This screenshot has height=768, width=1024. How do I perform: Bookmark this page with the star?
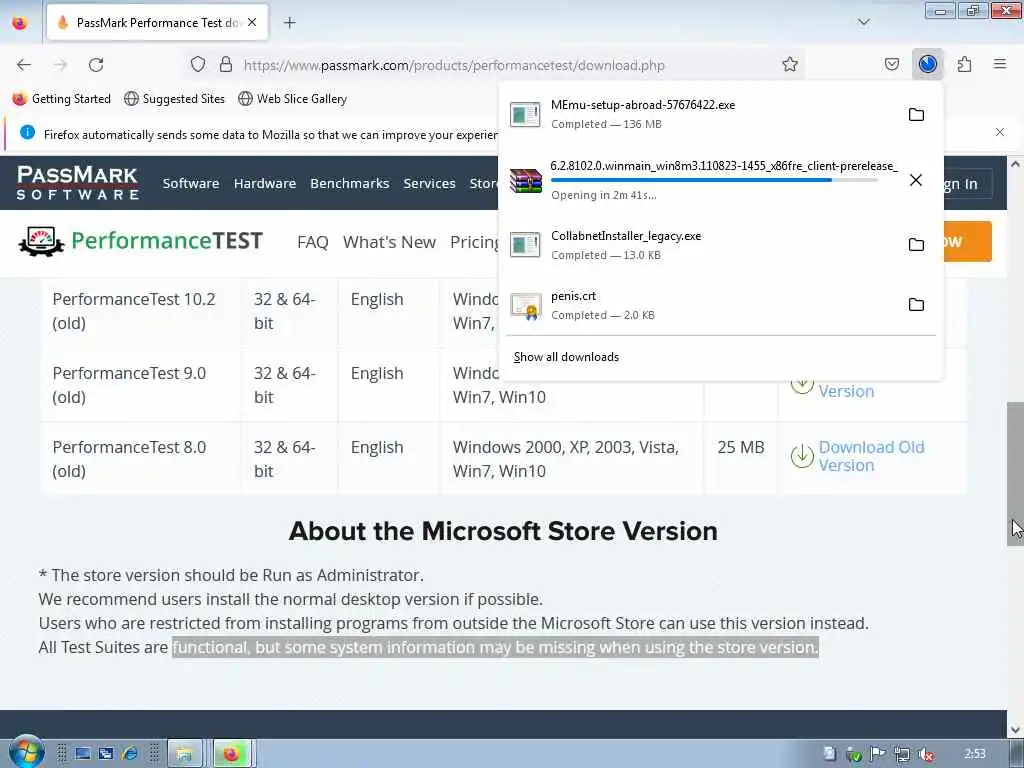point(790,64)
